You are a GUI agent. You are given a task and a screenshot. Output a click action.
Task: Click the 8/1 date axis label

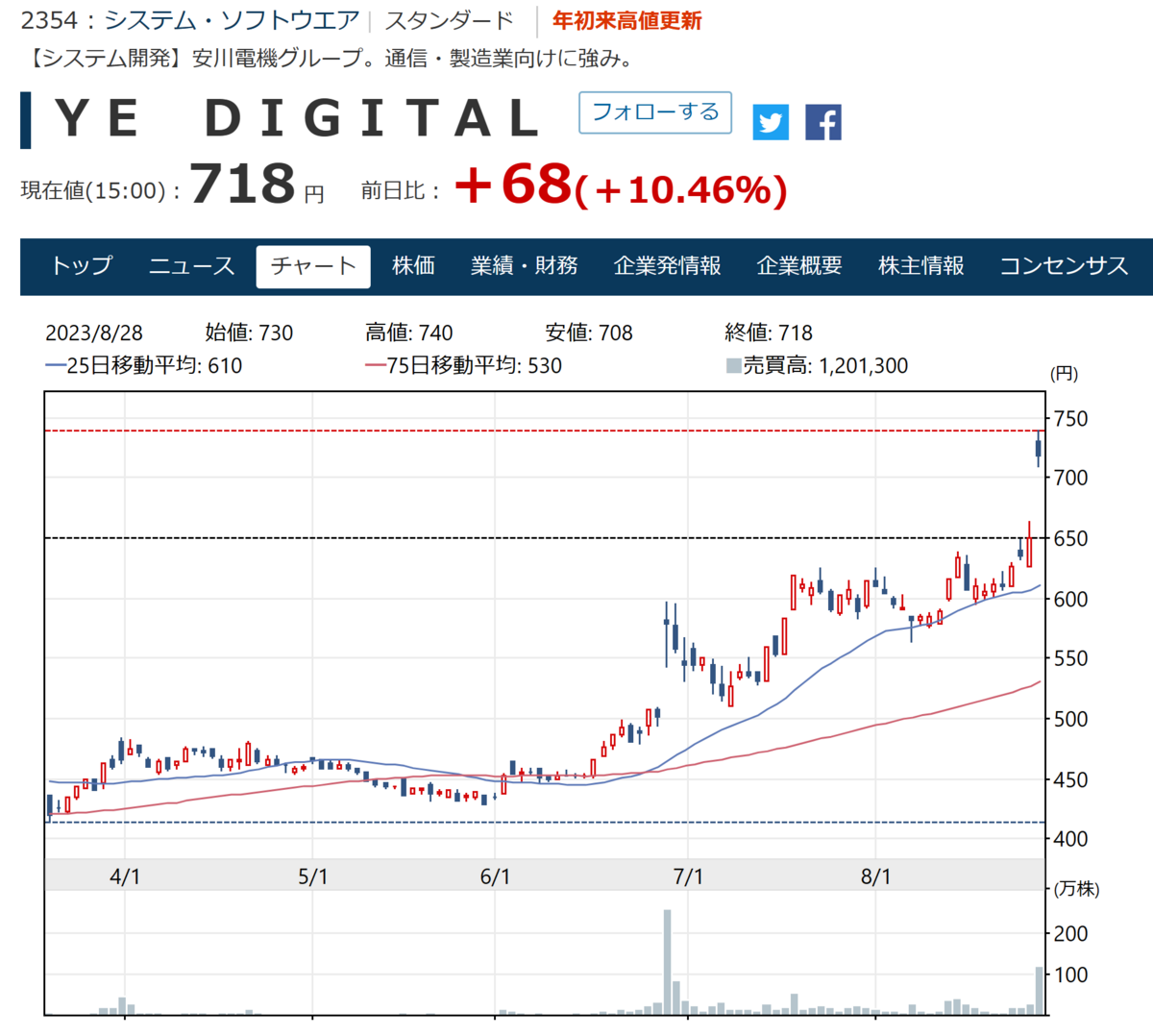pyautogui.click(x=876, y=876)
